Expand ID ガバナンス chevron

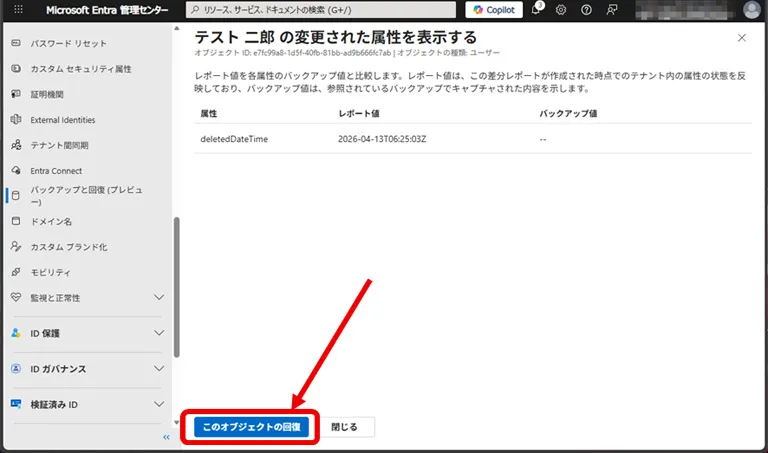(x=159, y=368)
